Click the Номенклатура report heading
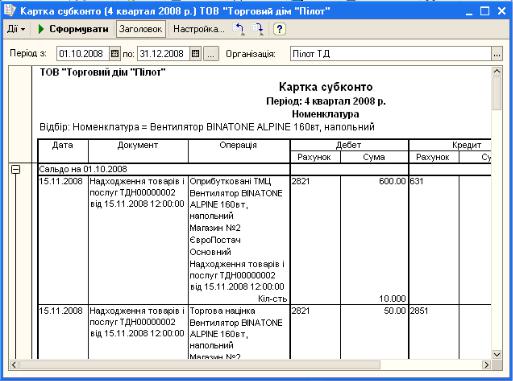The width and height of the screenshot is (513, 381). point(326,114)
